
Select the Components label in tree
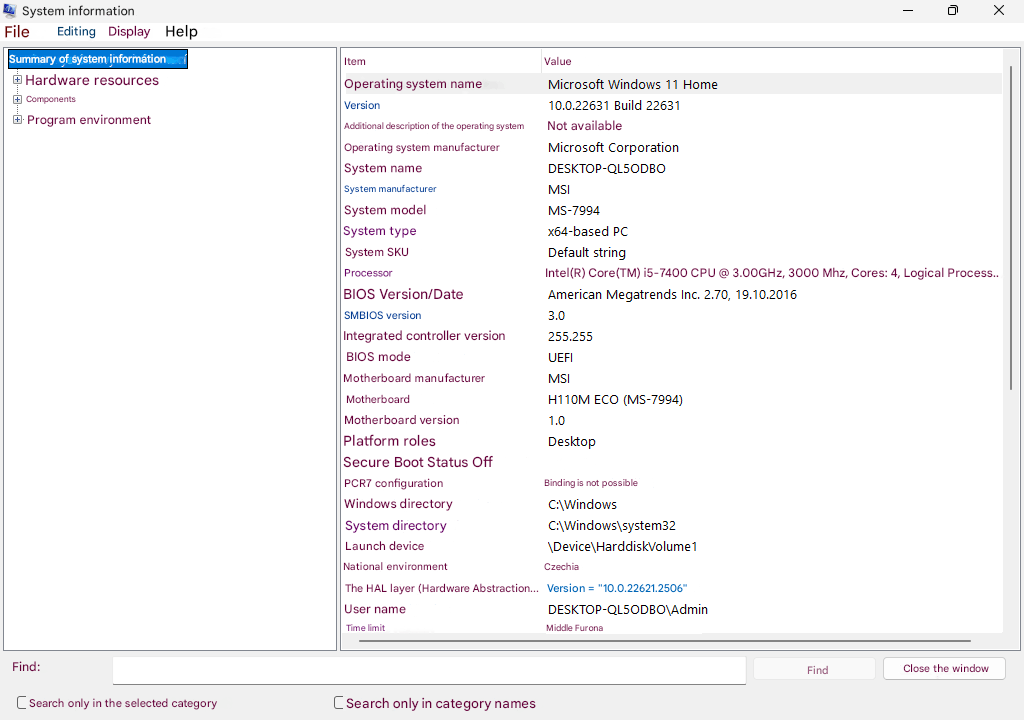(x=51, y=99)
